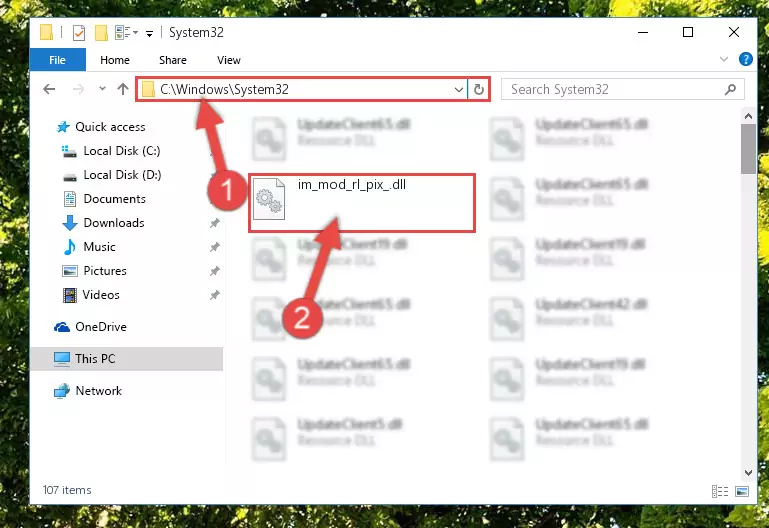Open the Share ribbon tab
Image resolution: width=769 pixels, height=528 pixels.
click(x=173, y=60)
